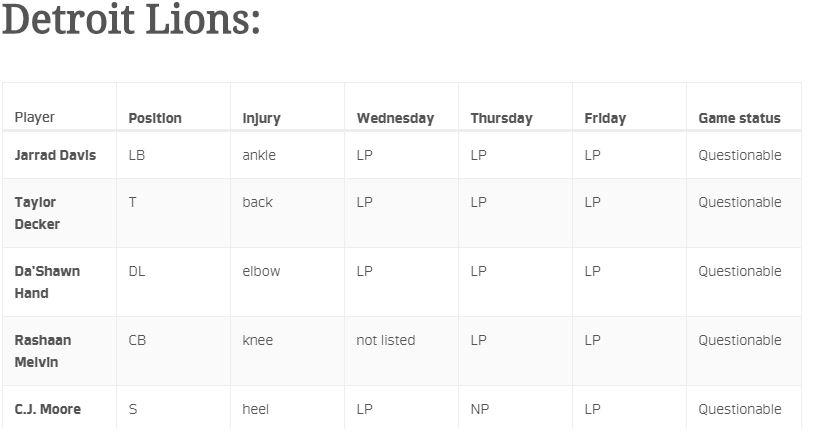
Task: Click the Detroit Lions heading
Action: [131, 20]
